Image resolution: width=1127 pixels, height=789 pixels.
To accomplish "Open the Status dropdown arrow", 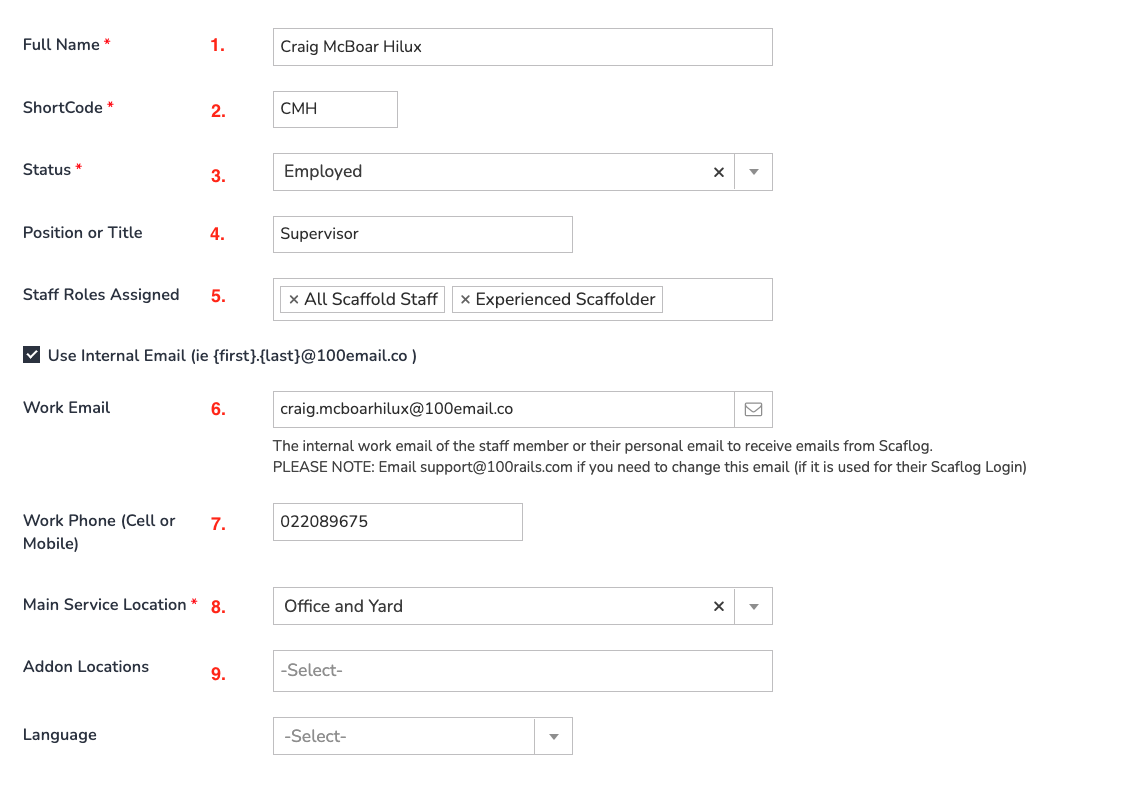I will [x=753, y=172].
